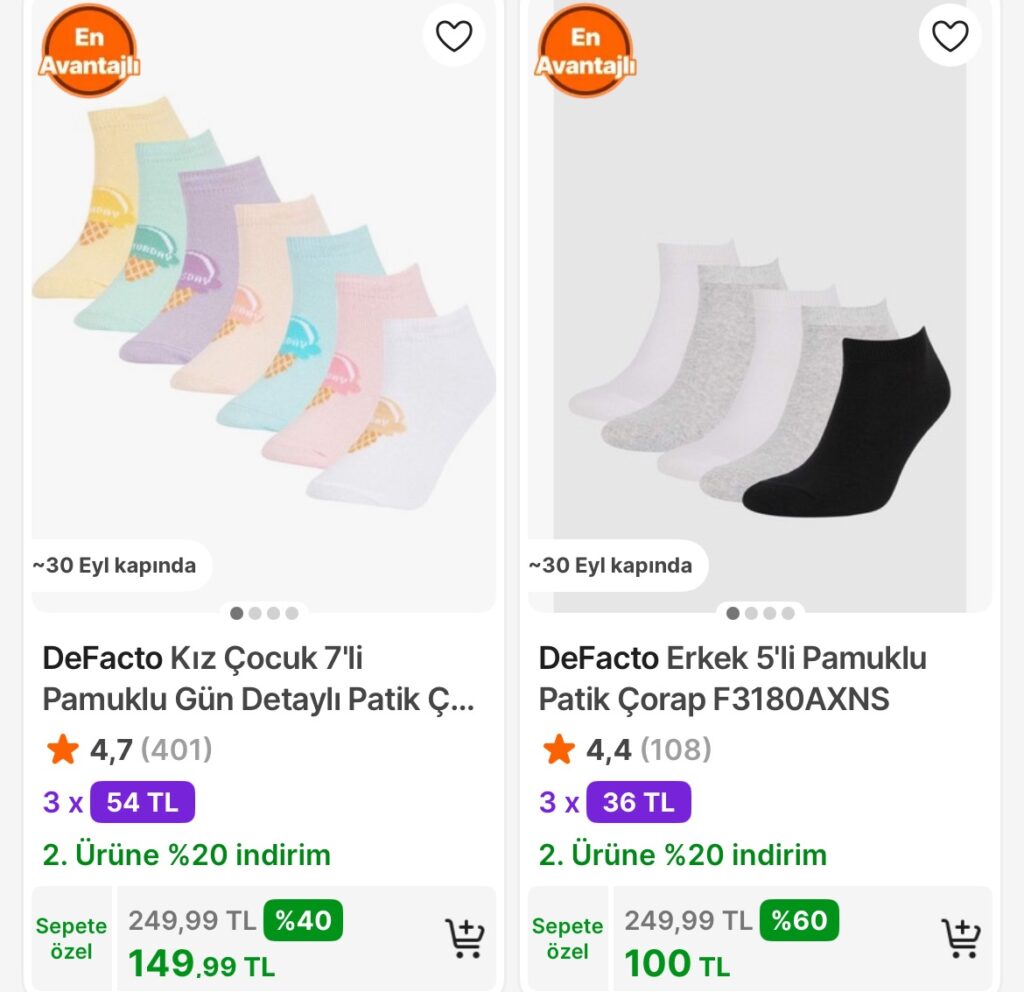Tap the %40 discount badge
Screen dimensions: 1024x992
(x=303, y=920)
